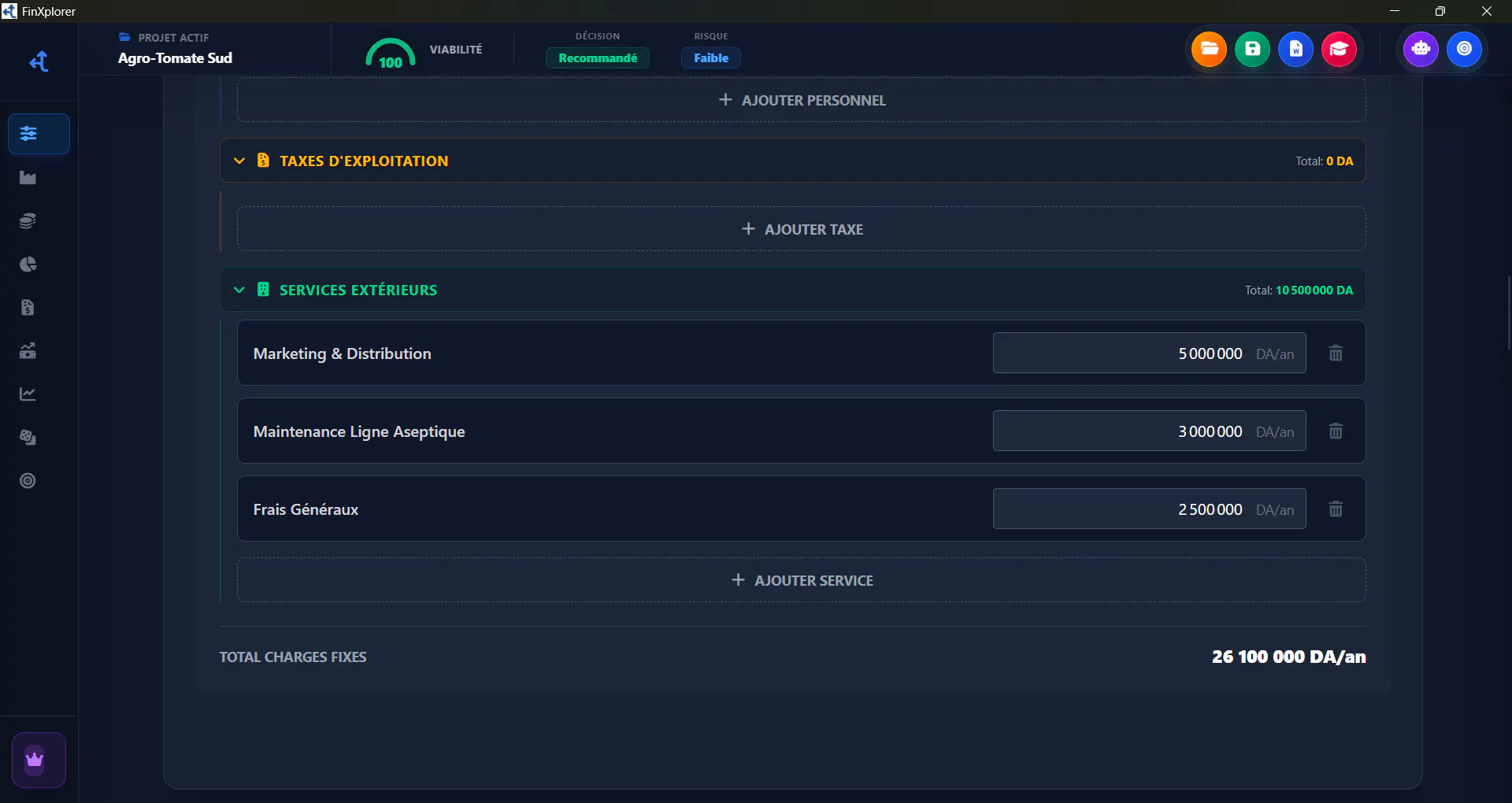Open the sliders parameters sidebar section
This screenshot has width=1512, height=803.
pyautogui.click(x=39, y=134)
